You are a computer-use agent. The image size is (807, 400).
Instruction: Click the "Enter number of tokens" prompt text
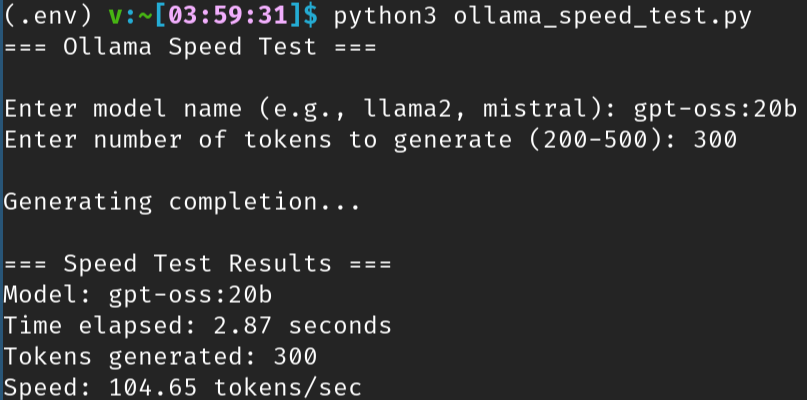coord(168,140)
